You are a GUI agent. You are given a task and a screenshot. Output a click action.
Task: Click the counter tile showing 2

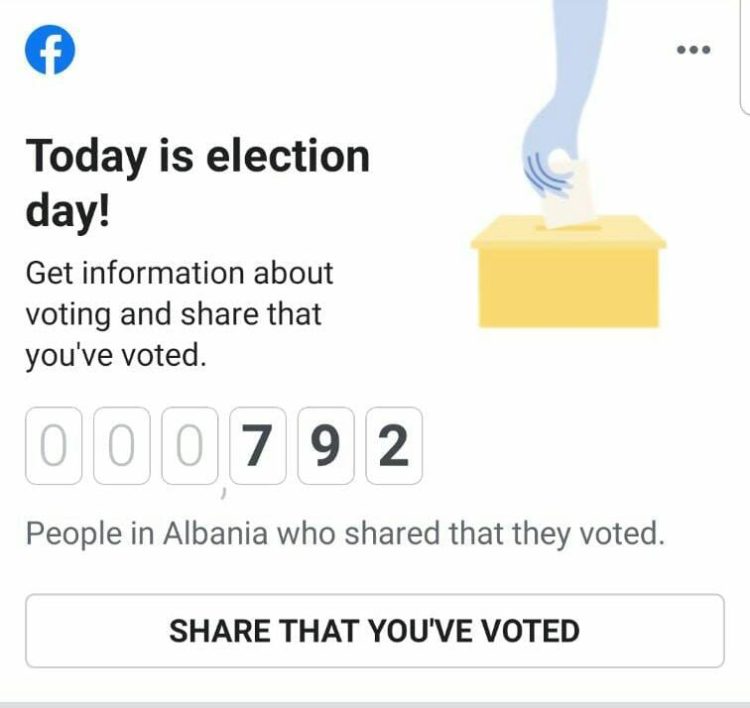tap(394, 446)
